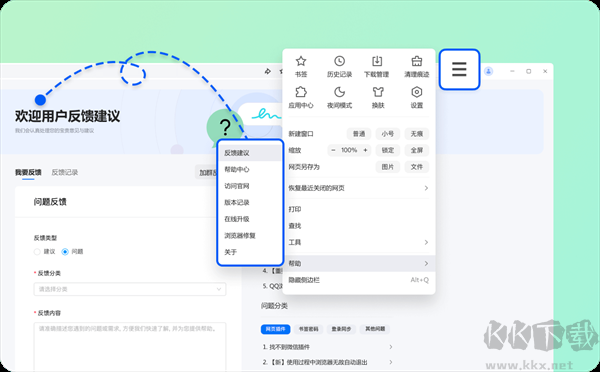This screenshot has width=600, height=372.
Task: Select the 网页插件 category tag
Action: pos(276,329)
